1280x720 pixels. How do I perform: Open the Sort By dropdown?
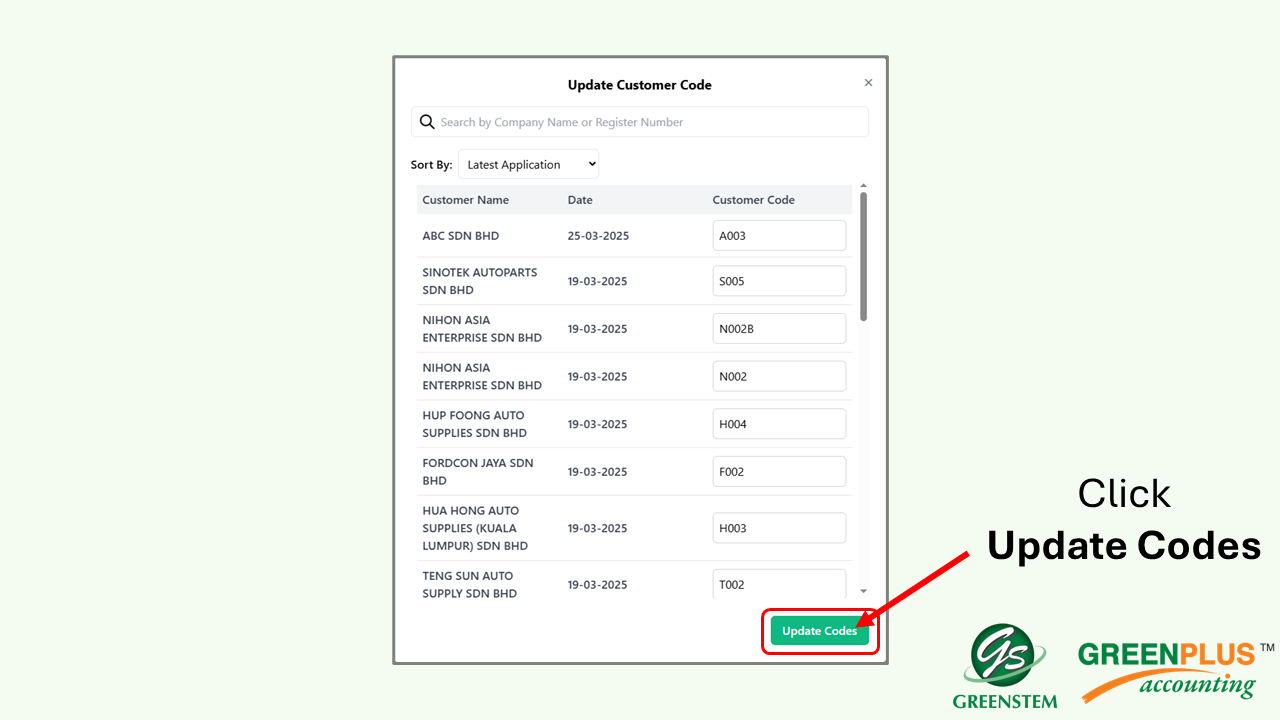tap(528, 165)
